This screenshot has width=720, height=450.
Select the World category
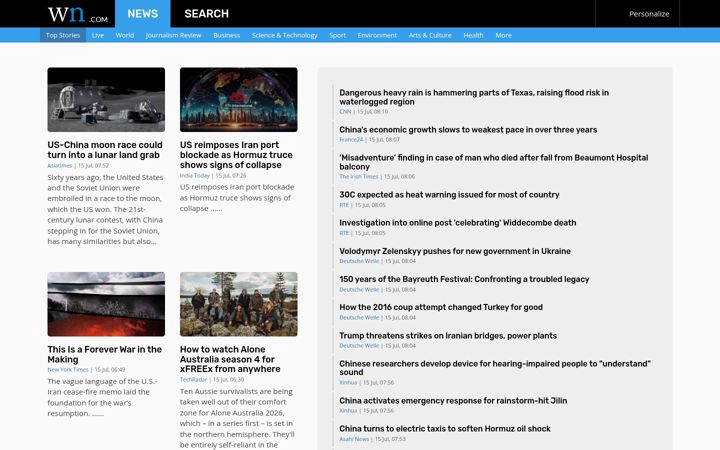coord(124,35)
